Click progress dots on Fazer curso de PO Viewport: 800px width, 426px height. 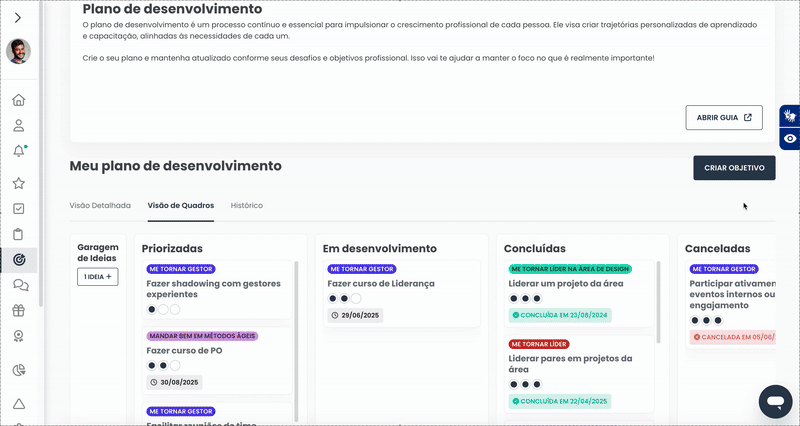point(163,365)
